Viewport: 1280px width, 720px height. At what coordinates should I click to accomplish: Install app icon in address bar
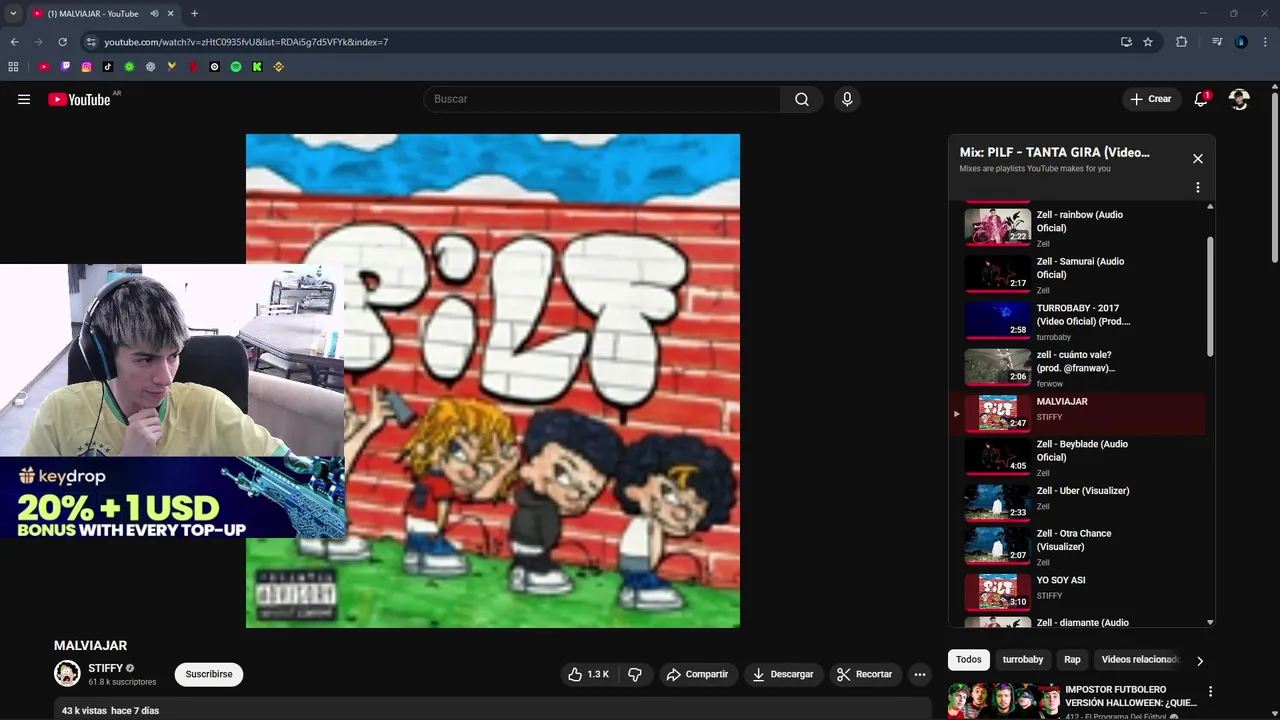pos(1126,42)
